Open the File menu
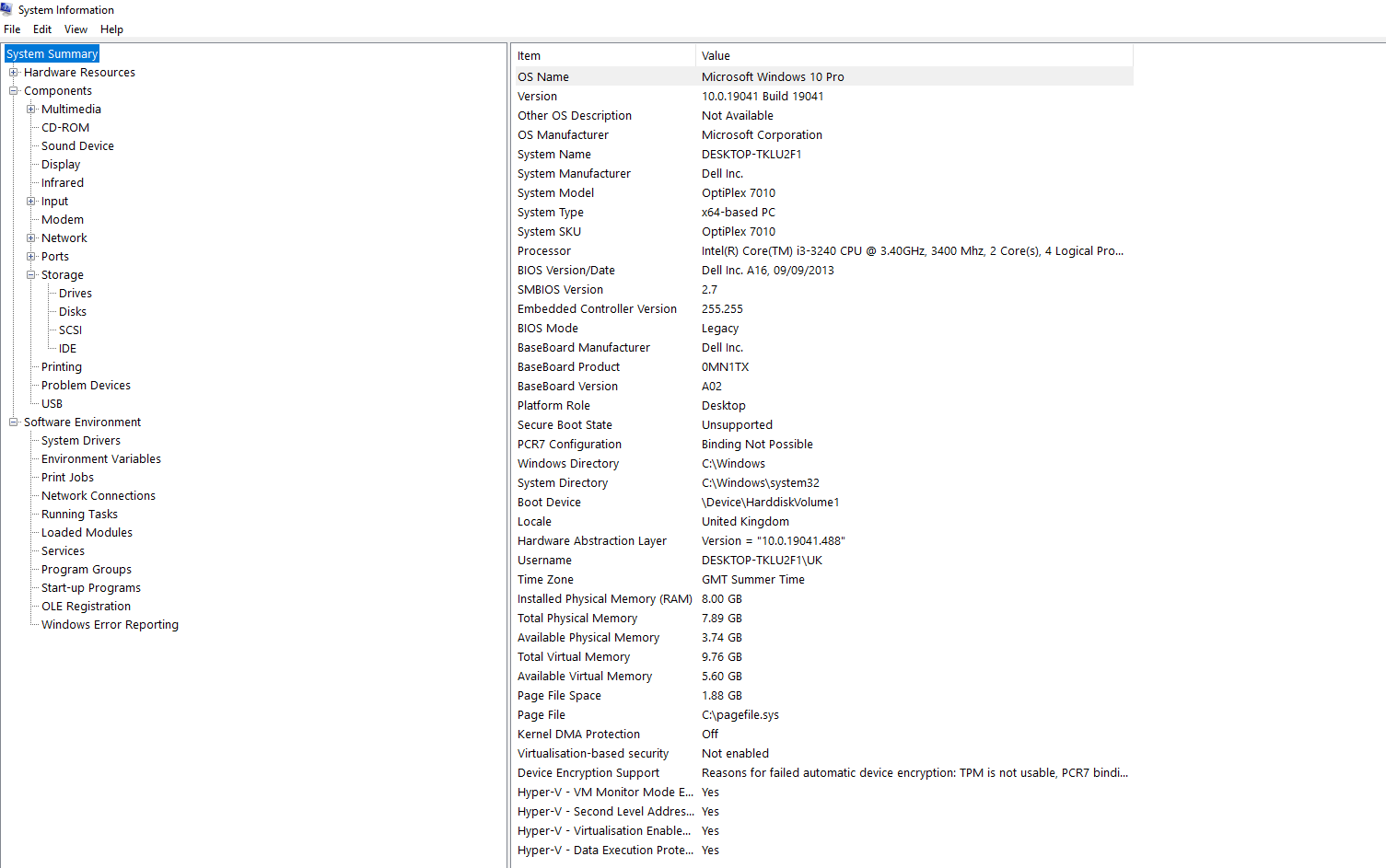The height and width of the screenshot is (868, 1386). pos(12,29)
